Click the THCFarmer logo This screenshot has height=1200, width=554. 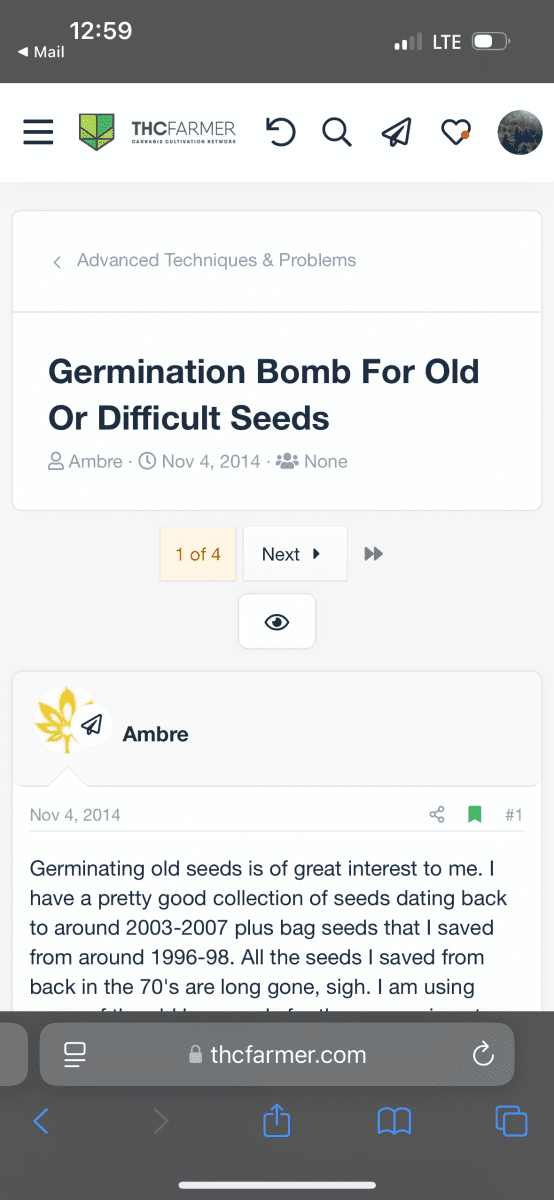158,132
